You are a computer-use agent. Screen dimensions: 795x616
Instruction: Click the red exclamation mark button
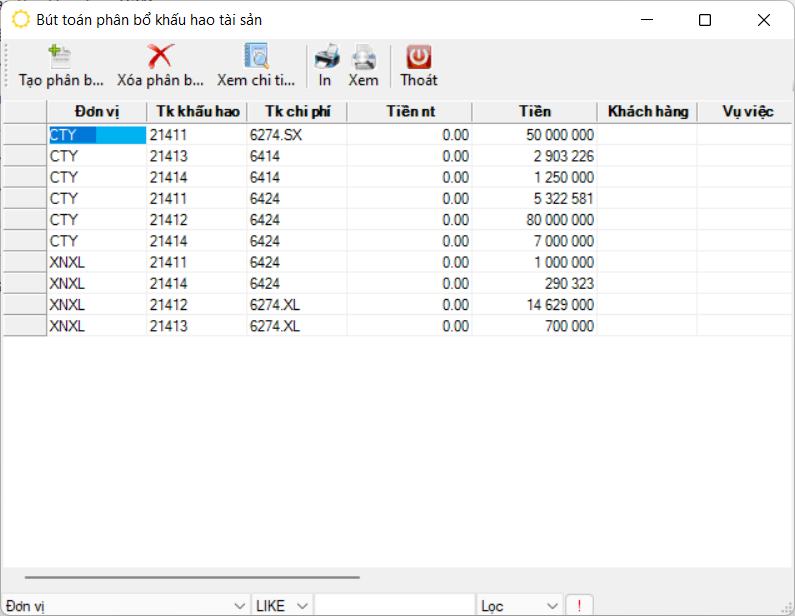(579, 606)
